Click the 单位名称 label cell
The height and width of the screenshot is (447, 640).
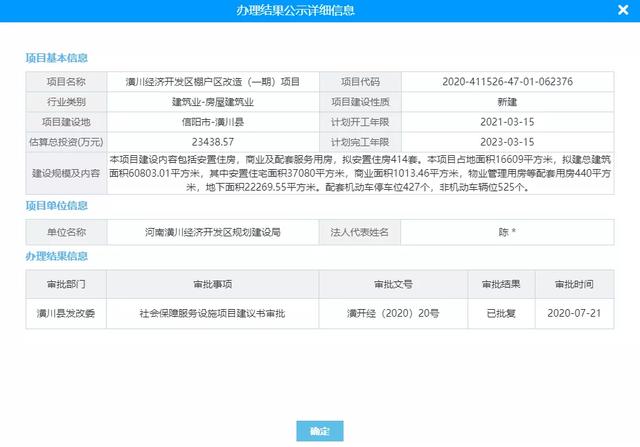click(66, 232)
